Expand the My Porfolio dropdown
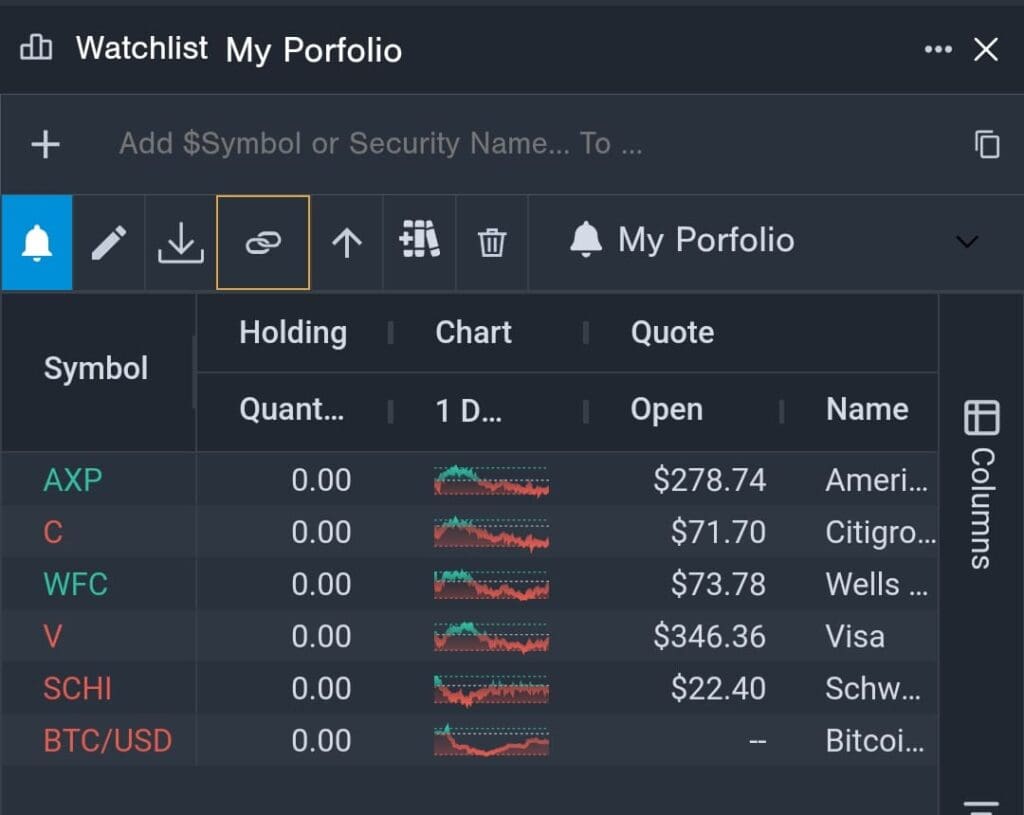Screen dimensions: 1024x815 pos(966,241)
